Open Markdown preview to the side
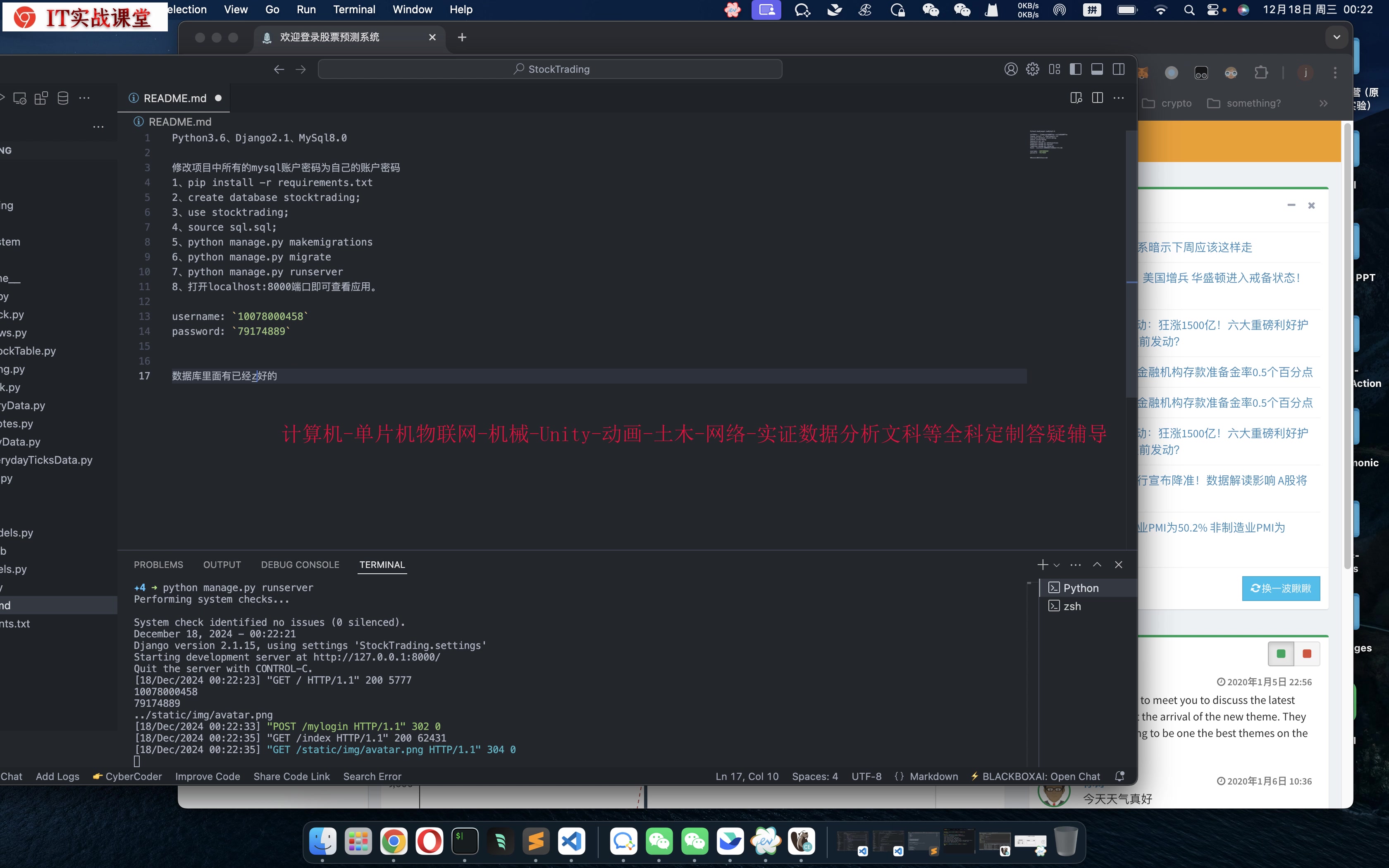Image resolution: width=1389 pixels, height=868 pixels. tap(1076, 98)
